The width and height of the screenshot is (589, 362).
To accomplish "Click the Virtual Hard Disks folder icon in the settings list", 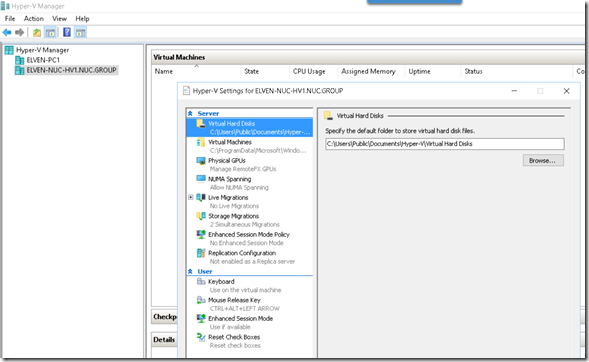I will point(201,124).
